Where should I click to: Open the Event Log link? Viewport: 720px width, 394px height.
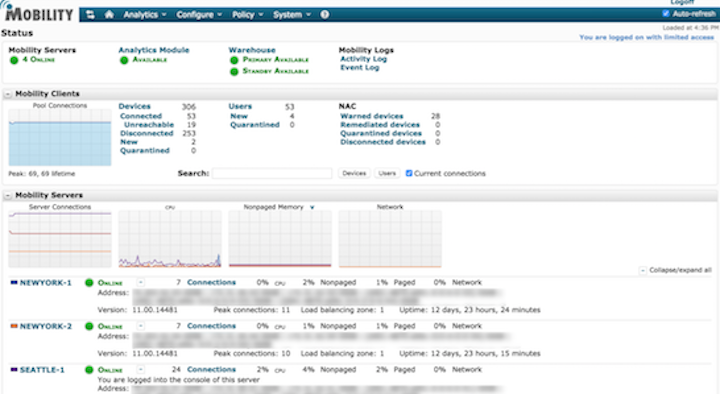coord(360,68)
